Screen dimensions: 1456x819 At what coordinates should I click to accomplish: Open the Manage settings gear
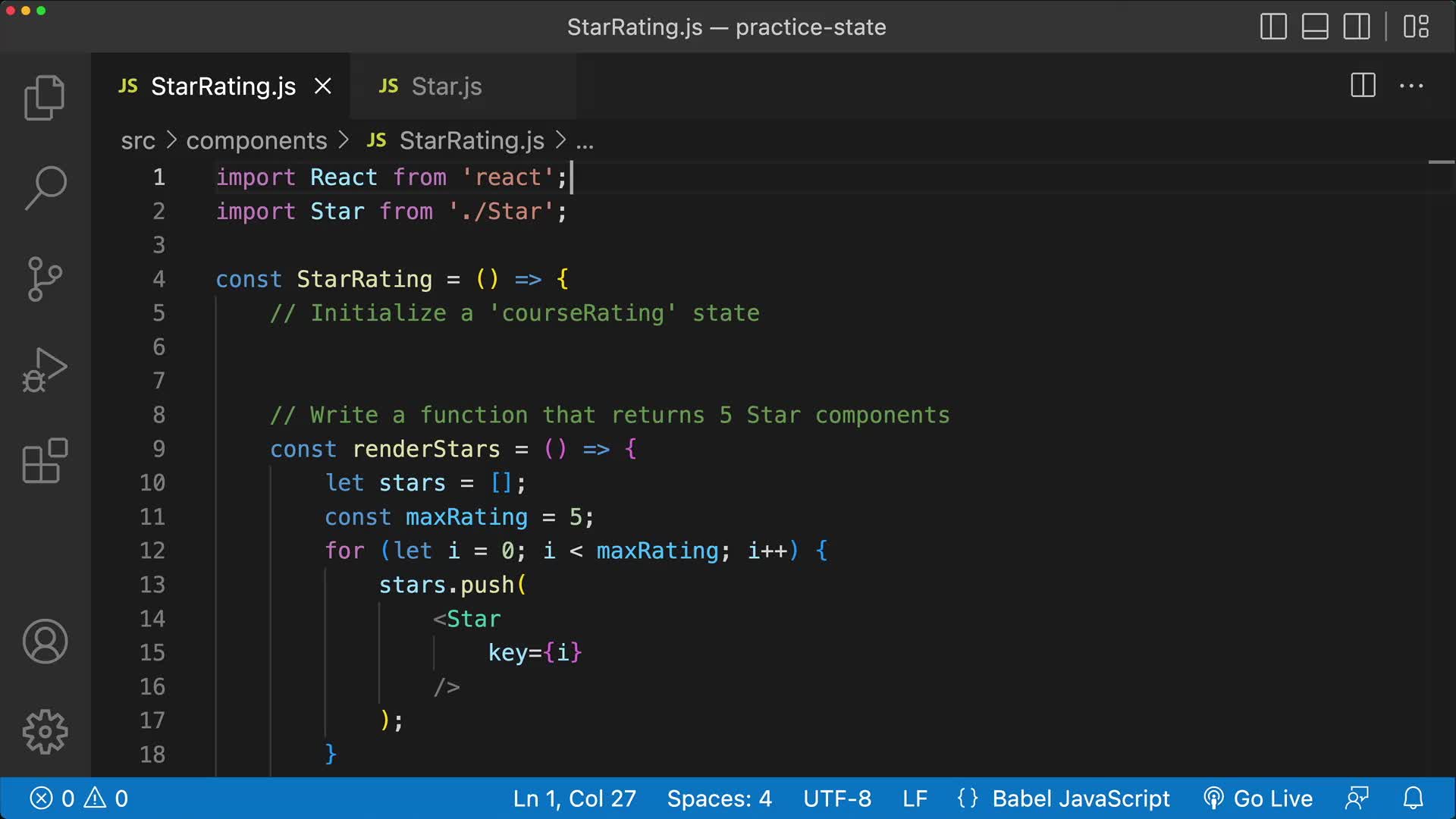pyautogui.click(x=43, y=731)
